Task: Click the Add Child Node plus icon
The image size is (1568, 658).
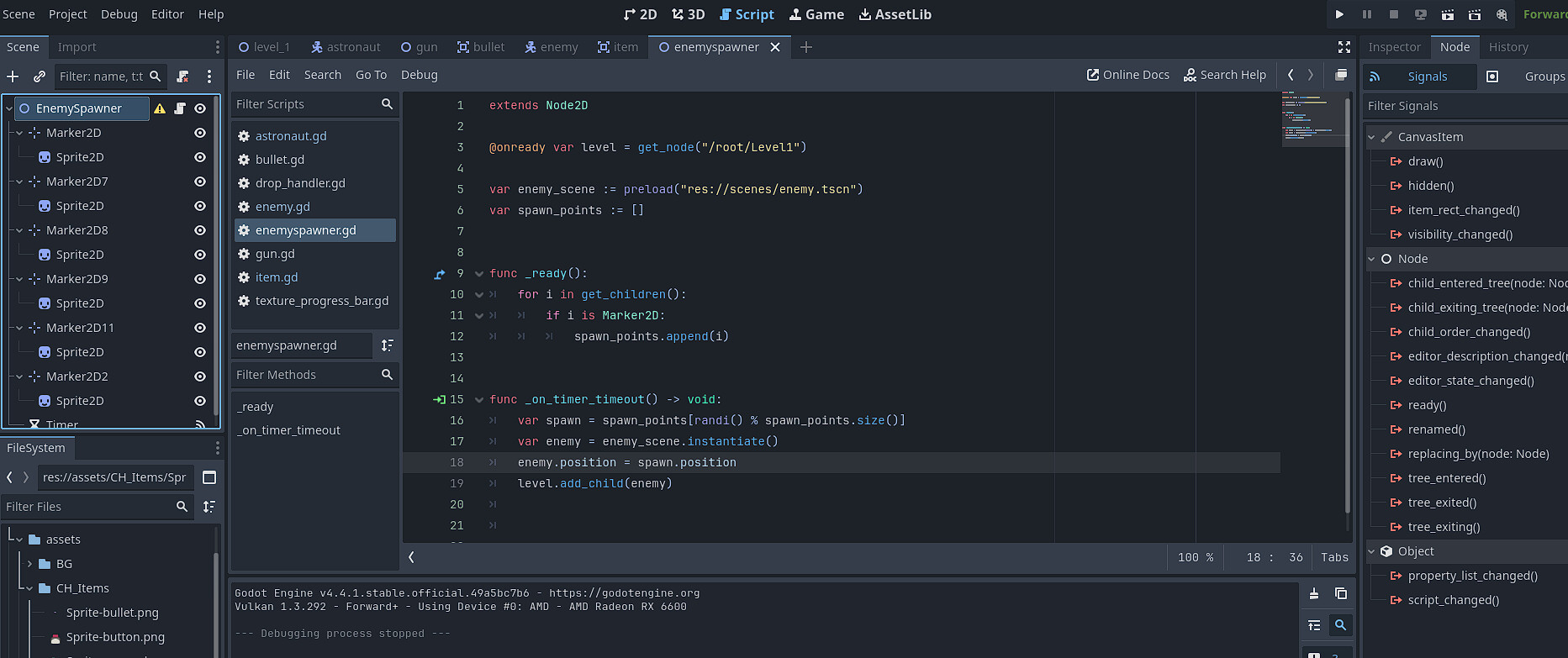Action: (x=13, y=76)
